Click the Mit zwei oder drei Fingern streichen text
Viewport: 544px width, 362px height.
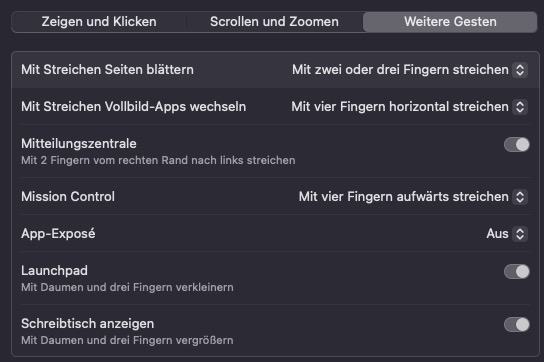coord(400,70)
